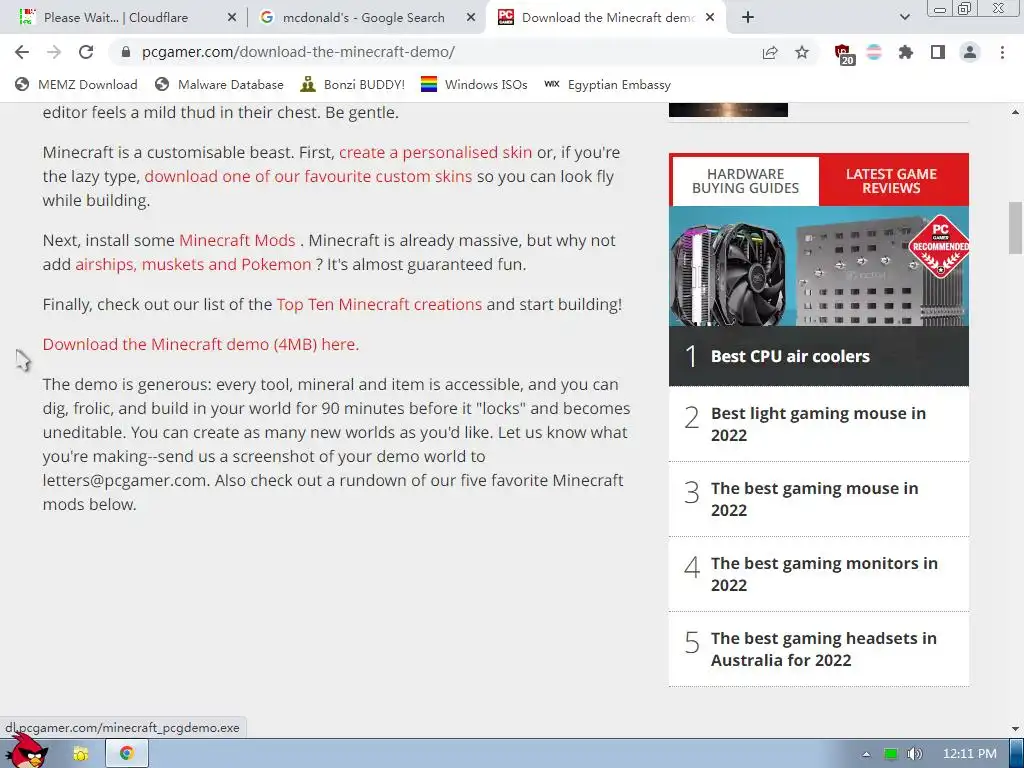Image resolution: width=1024 pixels, height=768 pixels.
Task: Open the Extensions puzzle menu
Action: click(x=905, y=52)
